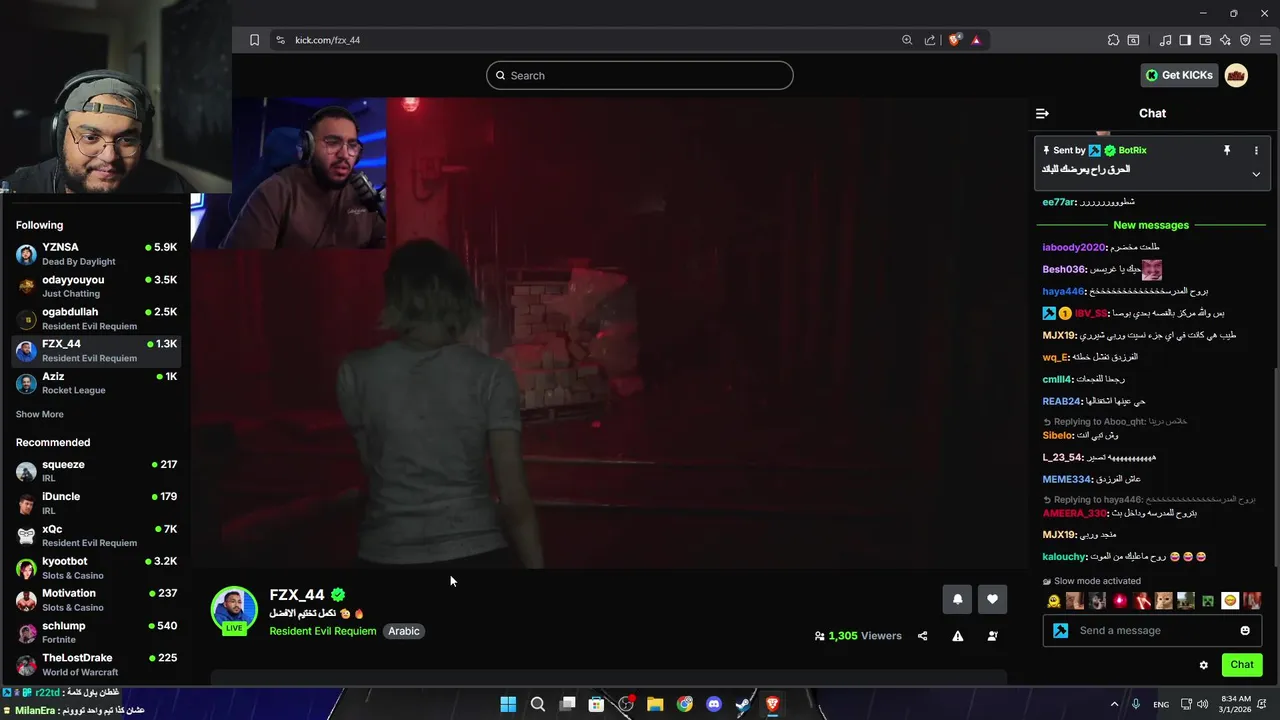Toggle the taskbar microphone icon
This screenshot has height=720, width=1280.
1136,704
